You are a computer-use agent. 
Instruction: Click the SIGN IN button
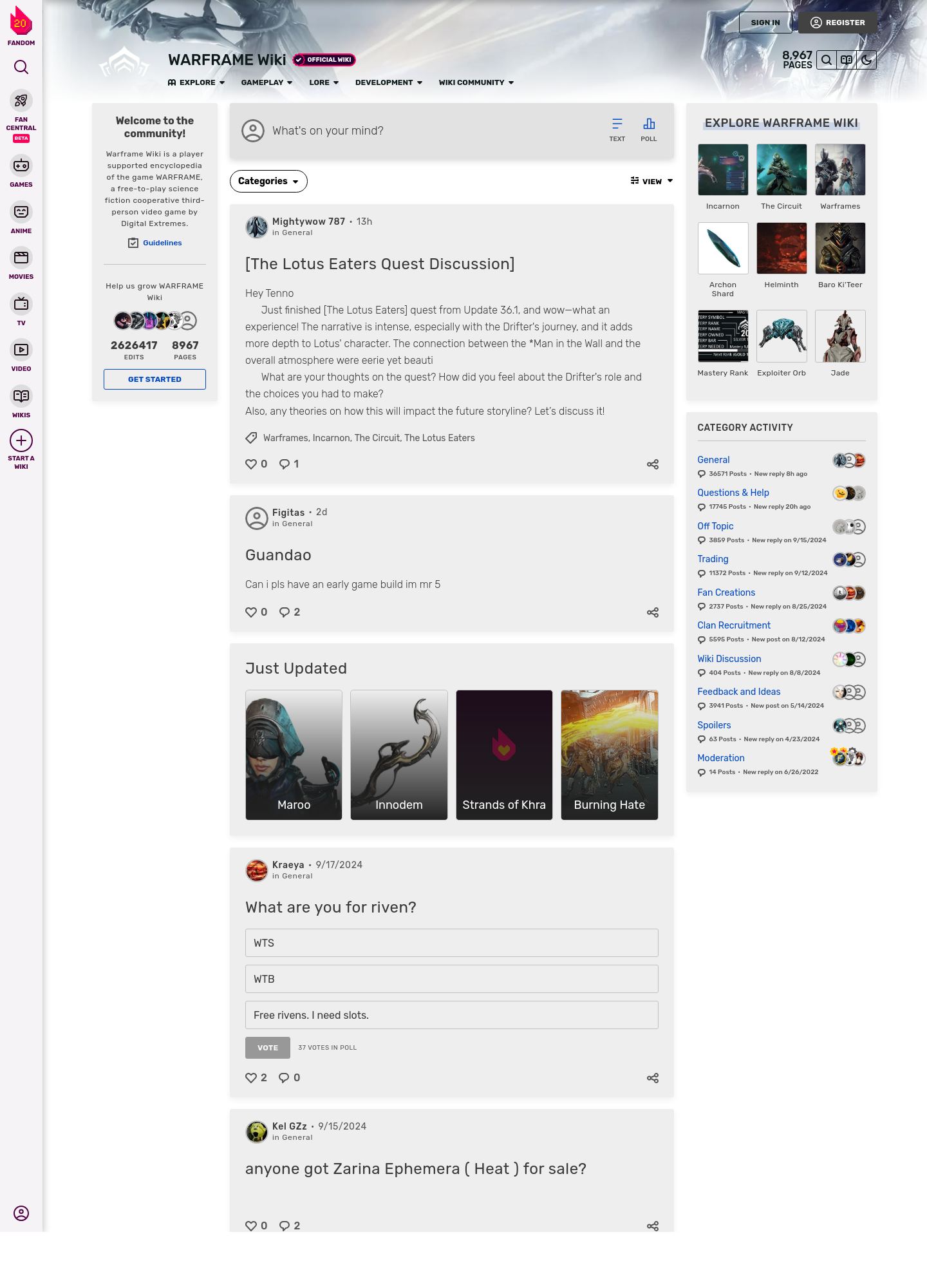[x=765, y=23]
